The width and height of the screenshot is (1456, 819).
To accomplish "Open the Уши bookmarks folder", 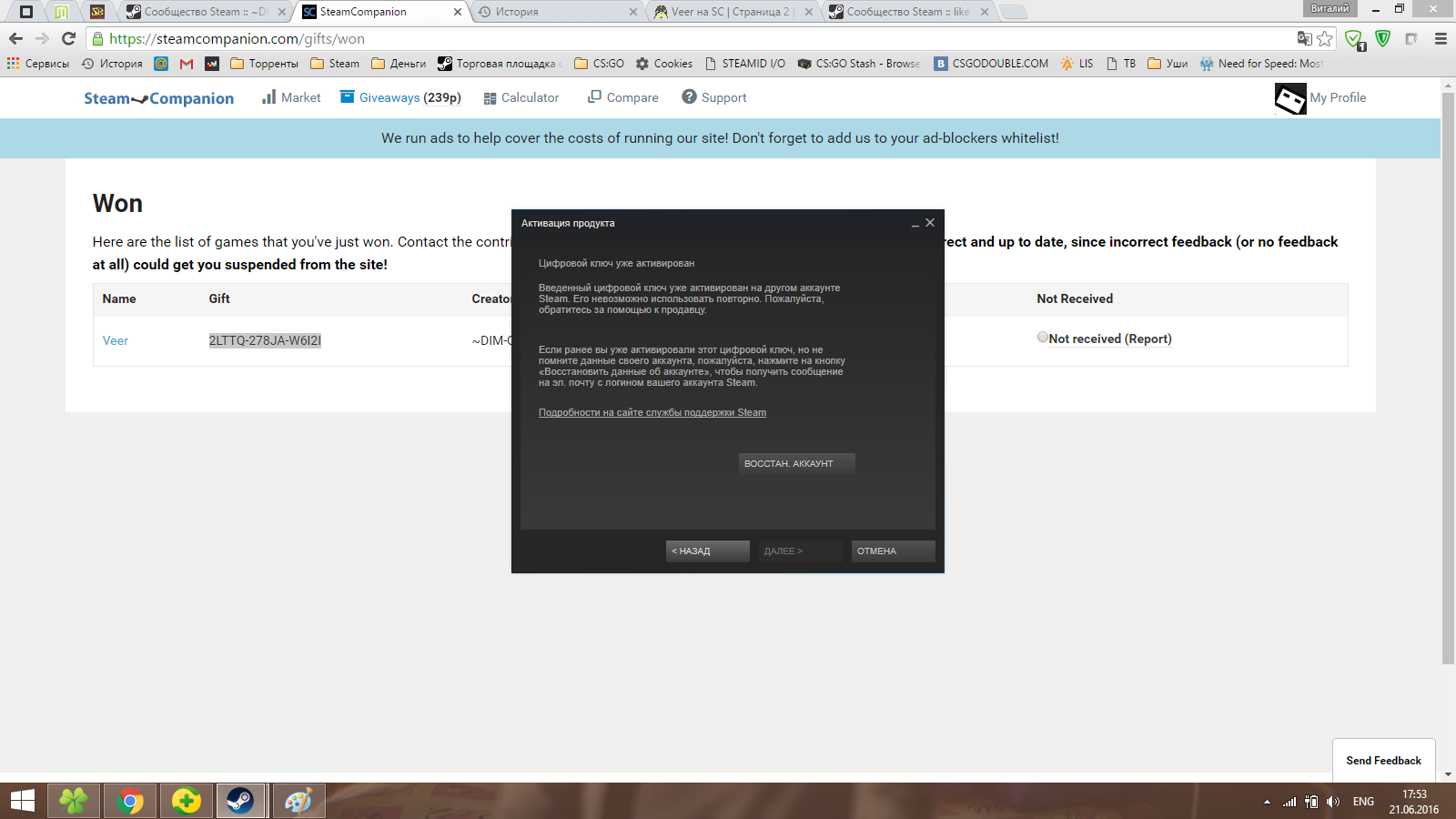I will pyautogui.click(x=1168, y=64).
